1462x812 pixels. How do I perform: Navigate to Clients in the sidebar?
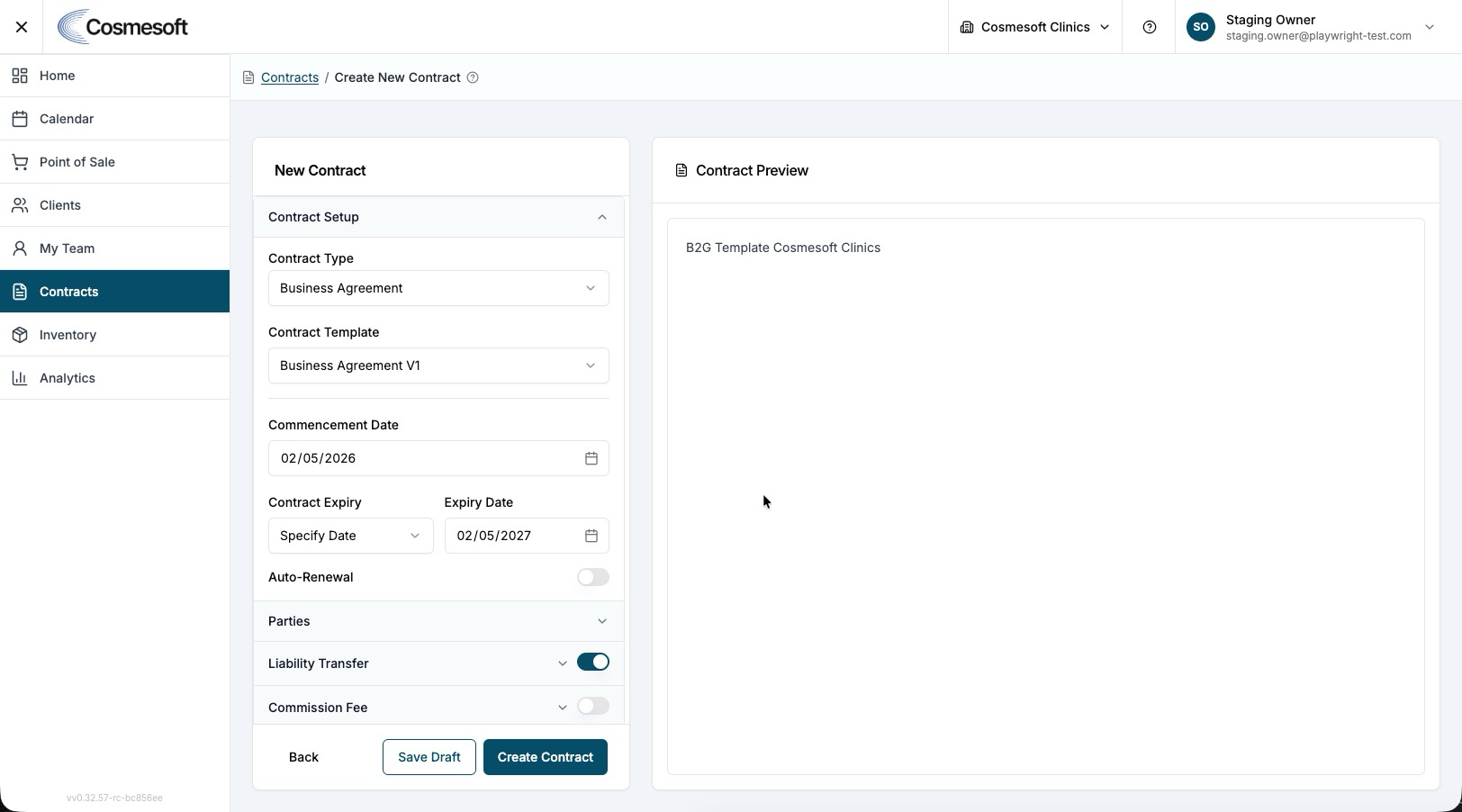(x=115, y=205)
